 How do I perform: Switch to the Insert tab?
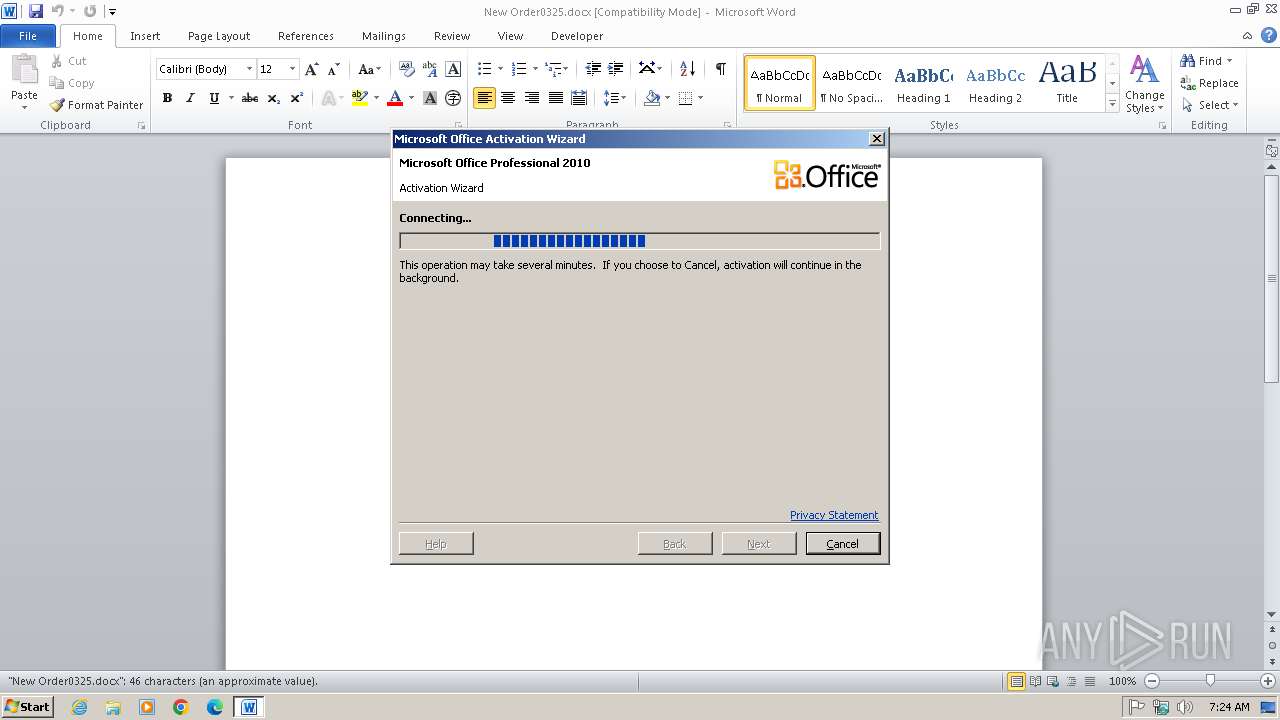[x=145, y=36]
